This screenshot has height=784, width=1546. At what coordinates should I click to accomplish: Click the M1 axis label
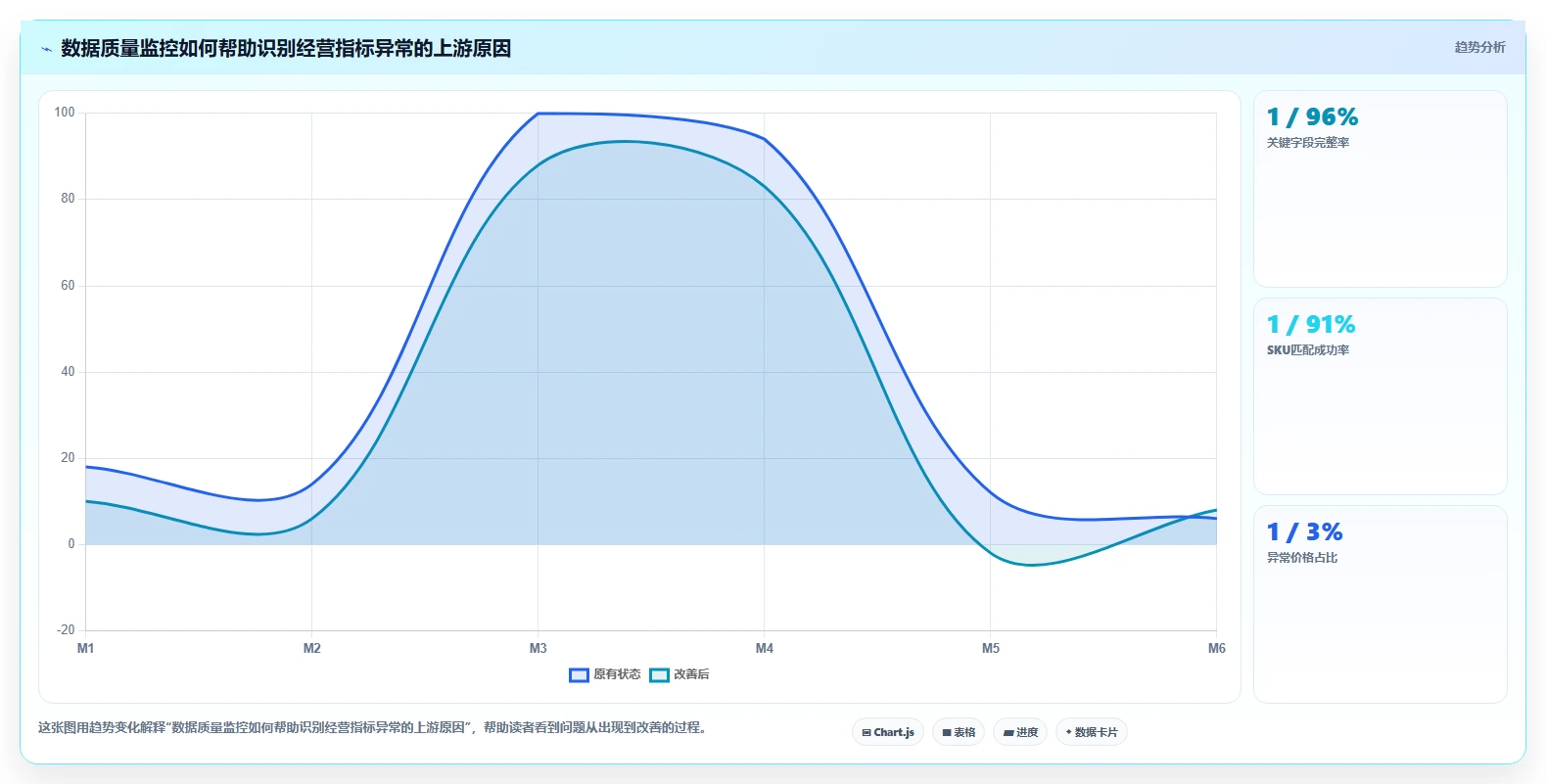pyautogui.click(x=86, y=648)
